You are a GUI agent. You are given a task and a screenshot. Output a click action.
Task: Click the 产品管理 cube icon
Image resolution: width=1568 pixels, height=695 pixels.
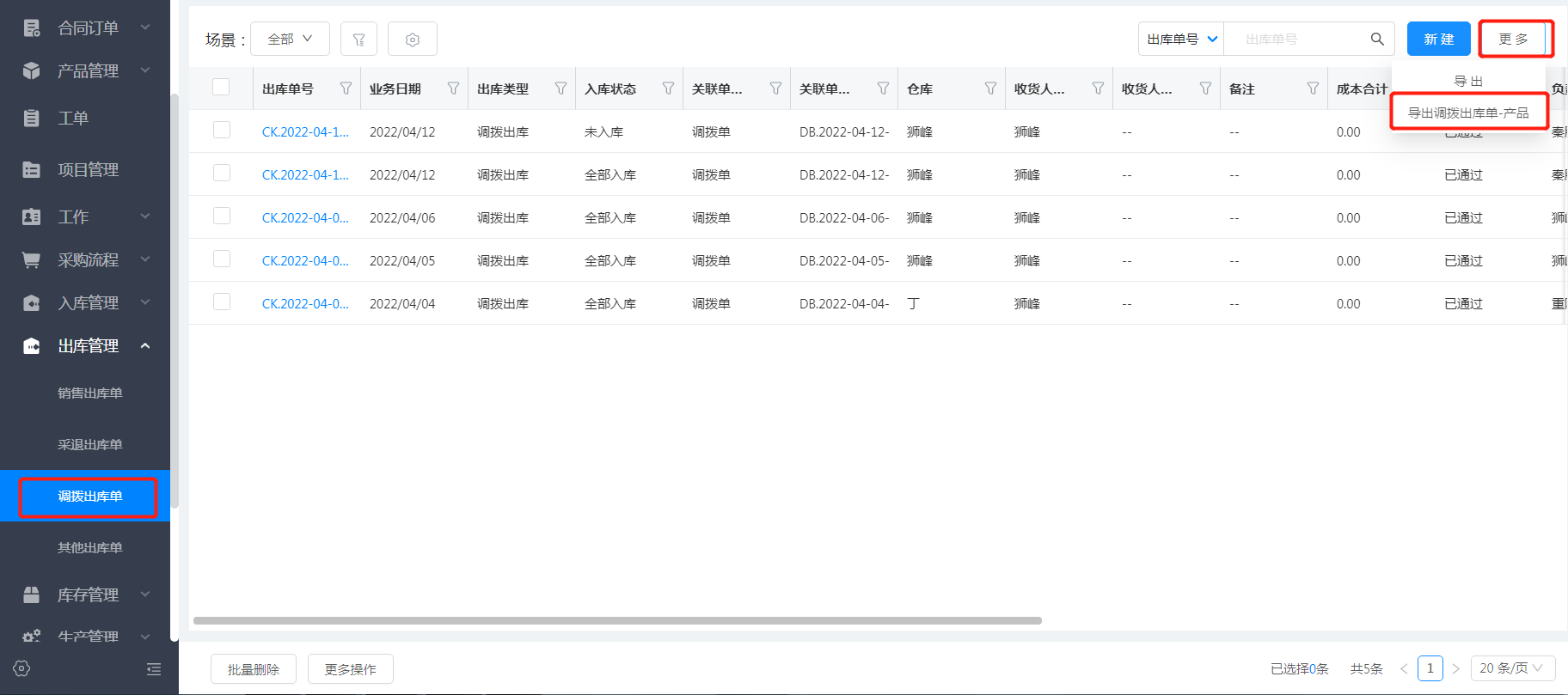tap(32, 70)
